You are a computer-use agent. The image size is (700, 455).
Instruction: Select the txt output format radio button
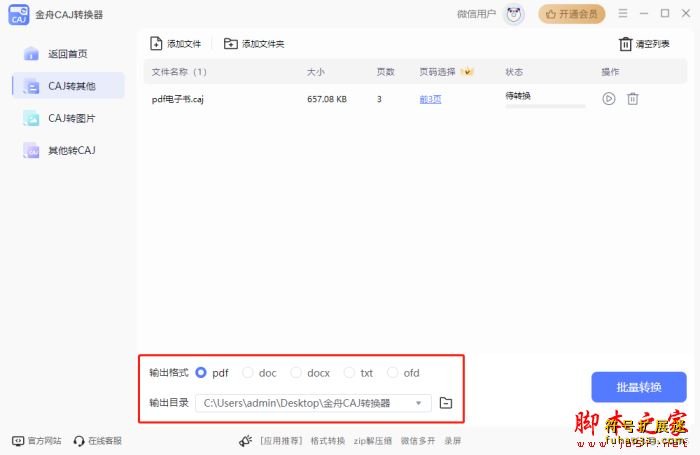point(349,372)
